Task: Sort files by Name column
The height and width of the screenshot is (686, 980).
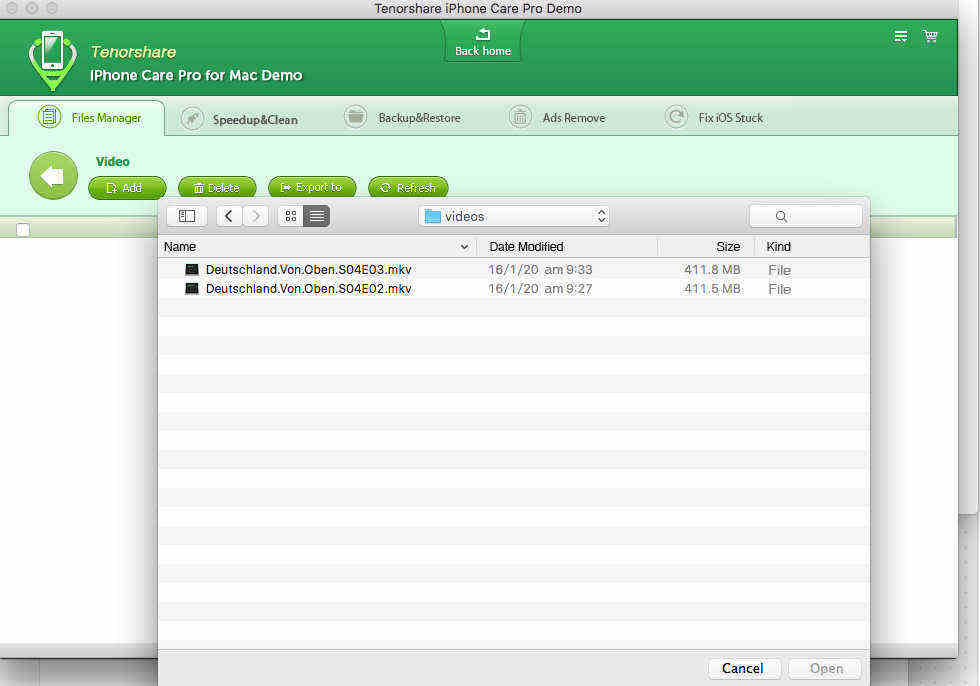Action: pos(317,247)
